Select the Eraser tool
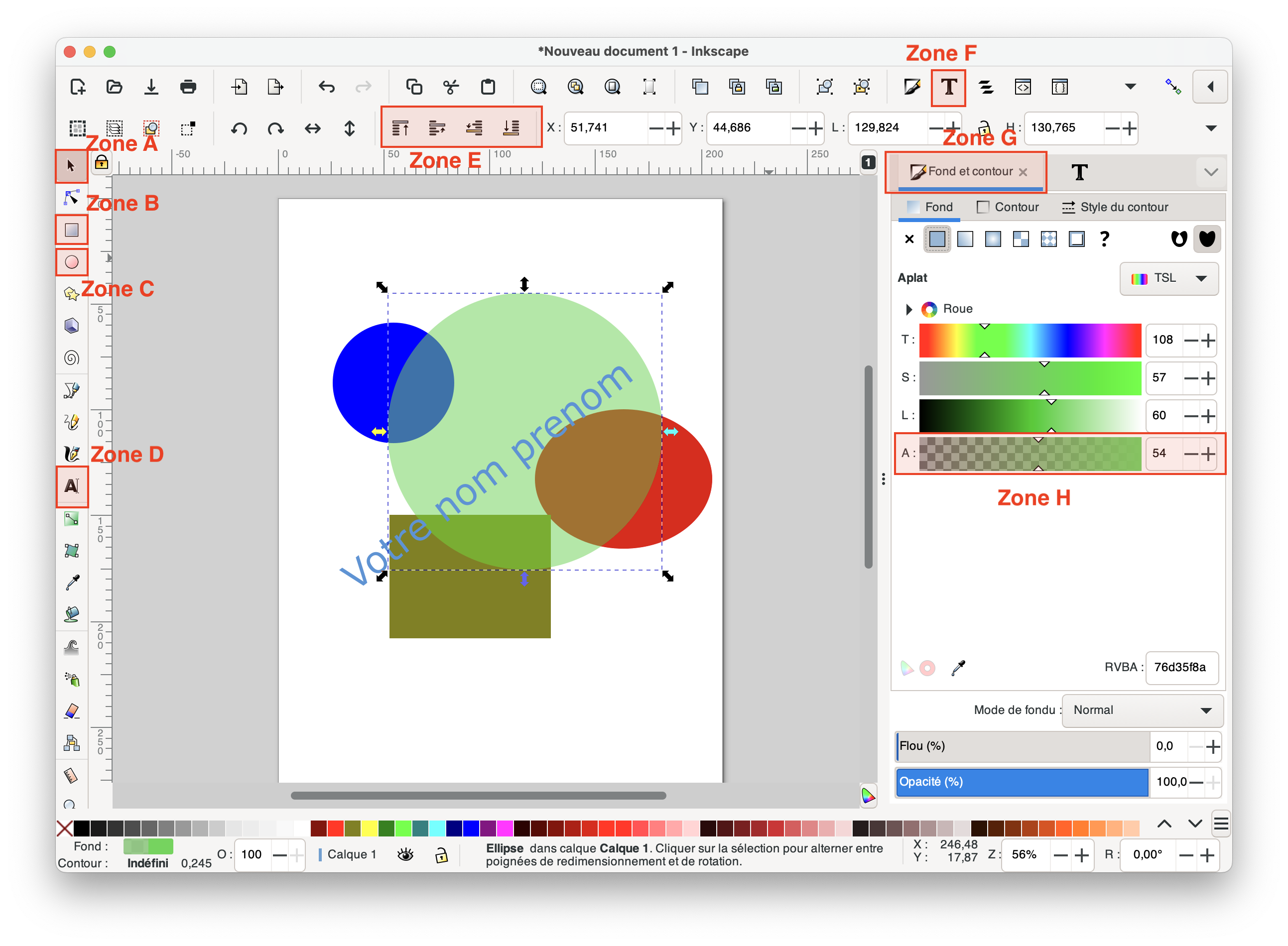The image size is (1288, 946). (71, 711)
